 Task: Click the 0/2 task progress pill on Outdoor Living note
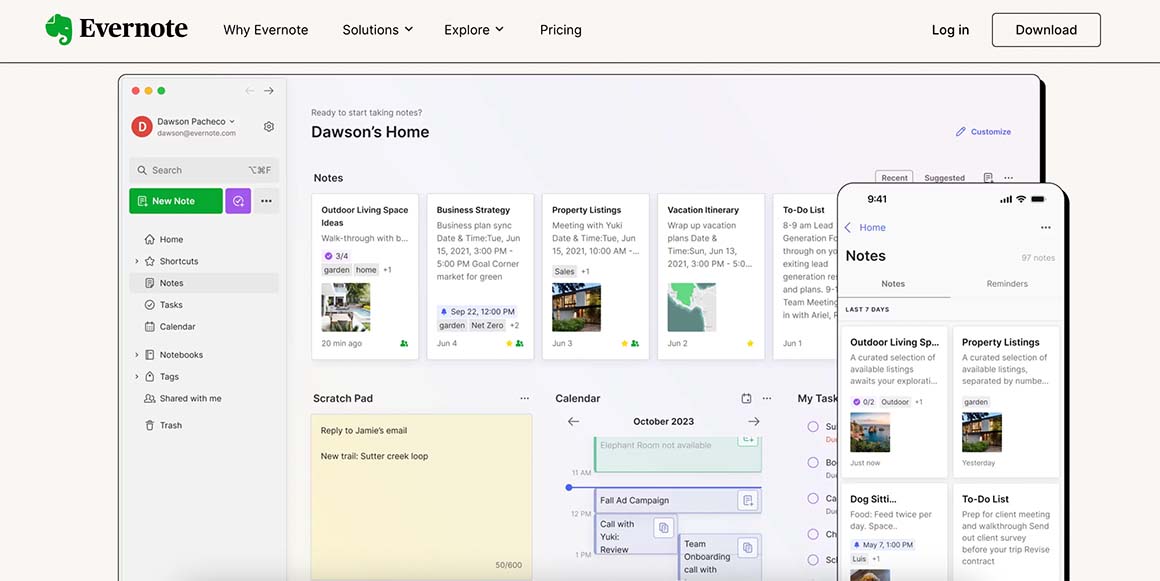pyautogui.click(x=864, y=401)
